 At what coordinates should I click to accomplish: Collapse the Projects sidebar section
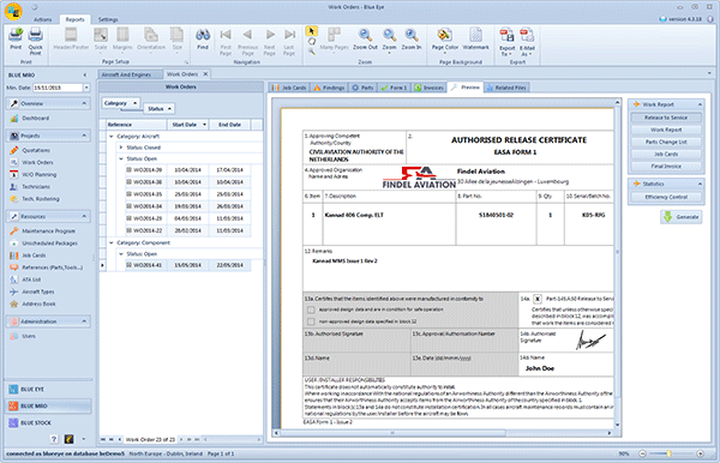coord(84,136)
